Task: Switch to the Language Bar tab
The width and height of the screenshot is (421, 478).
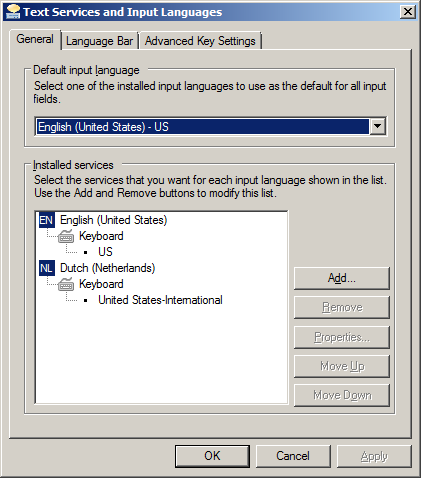Action: tap(99, 41)
